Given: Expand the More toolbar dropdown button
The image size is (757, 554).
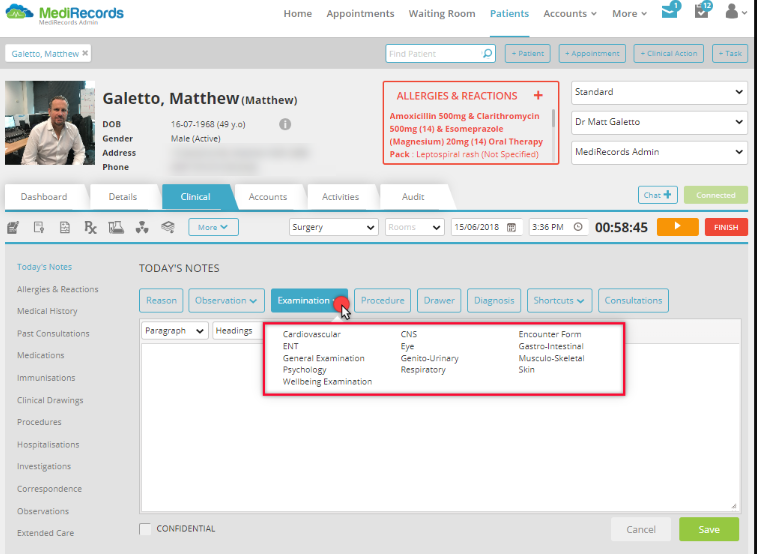Looking at the screenshot, I should (x=213, y=227).
